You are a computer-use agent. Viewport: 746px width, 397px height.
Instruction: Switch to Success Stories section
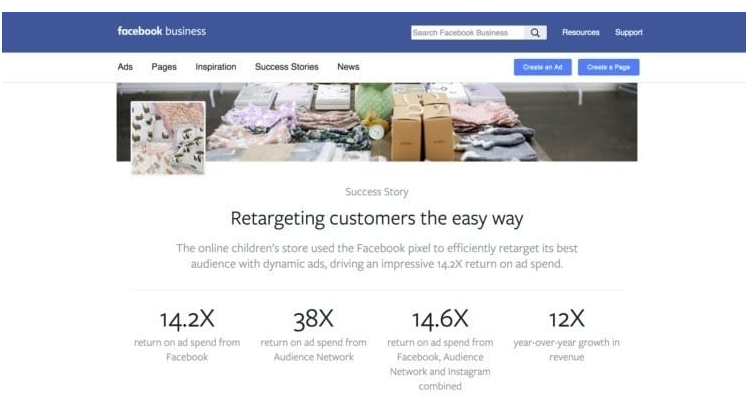pos(286,67)
